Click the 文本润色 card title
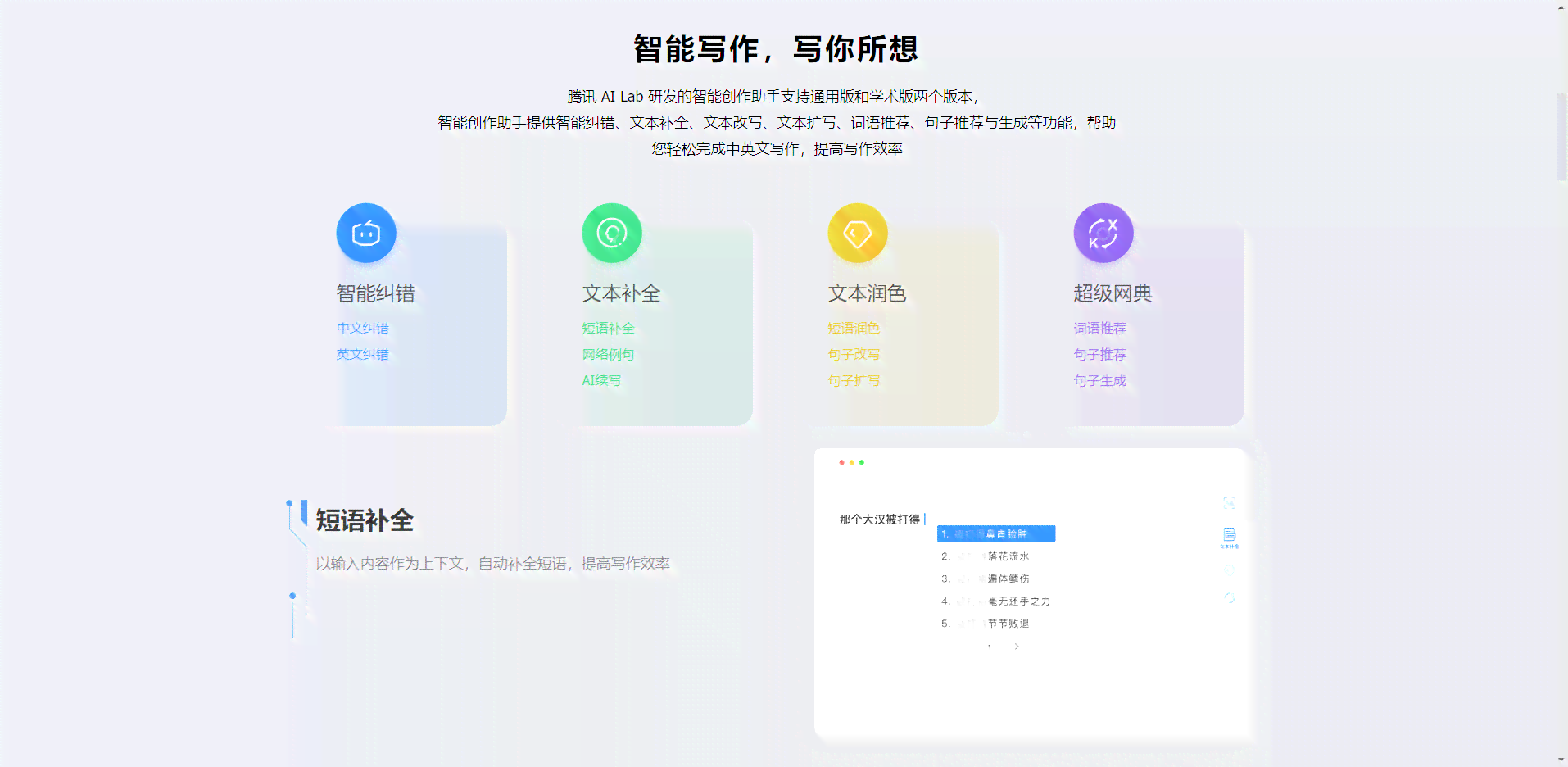Viewport: 1568px width, 767px height. (867, 293)
